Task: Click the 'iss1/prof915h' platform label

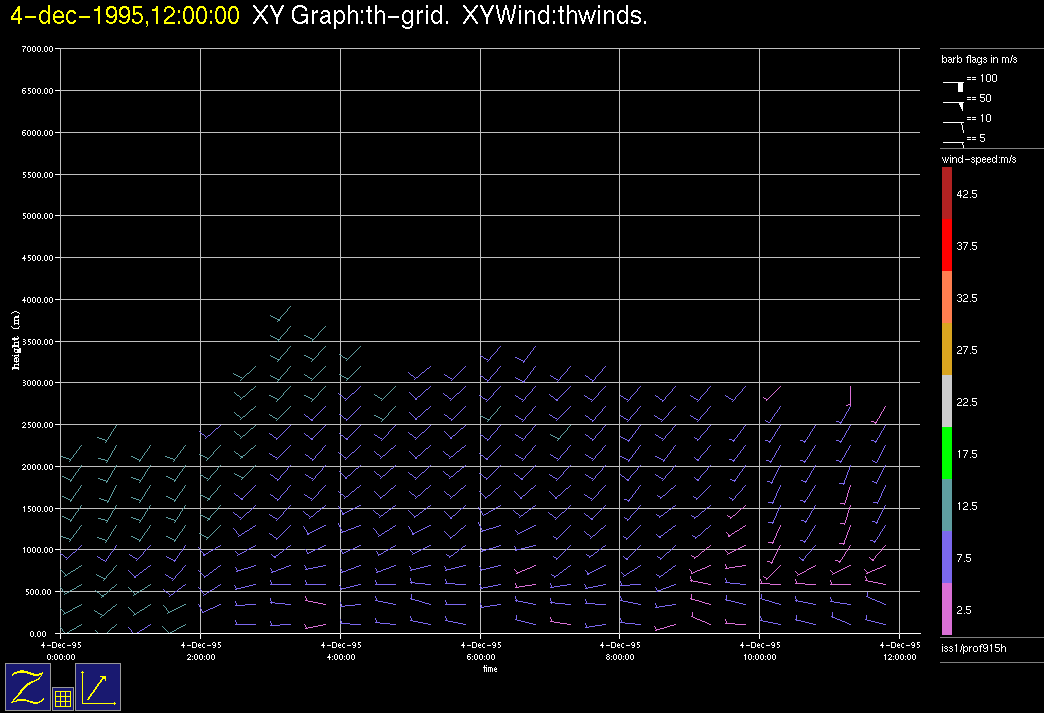Action: [x=974, y=650]
